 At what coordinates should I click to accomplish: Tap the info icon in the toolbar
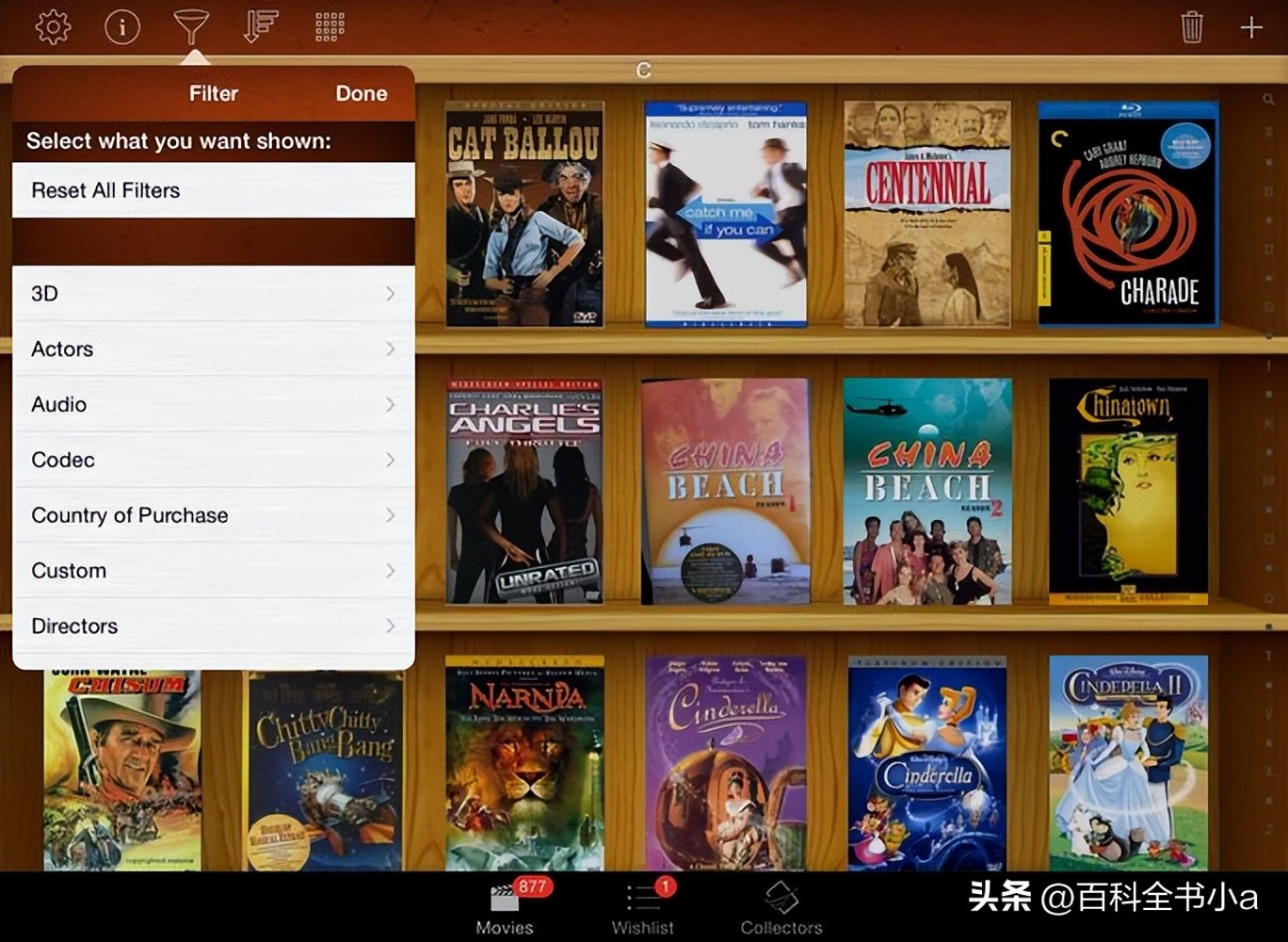121,26
